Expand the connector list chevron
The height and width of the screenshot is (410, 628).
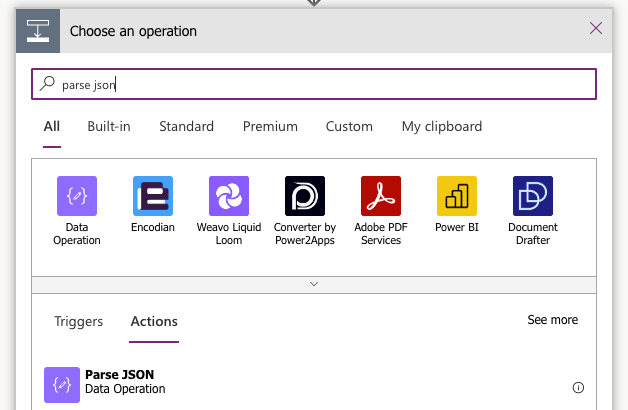(x=314, y=284)
